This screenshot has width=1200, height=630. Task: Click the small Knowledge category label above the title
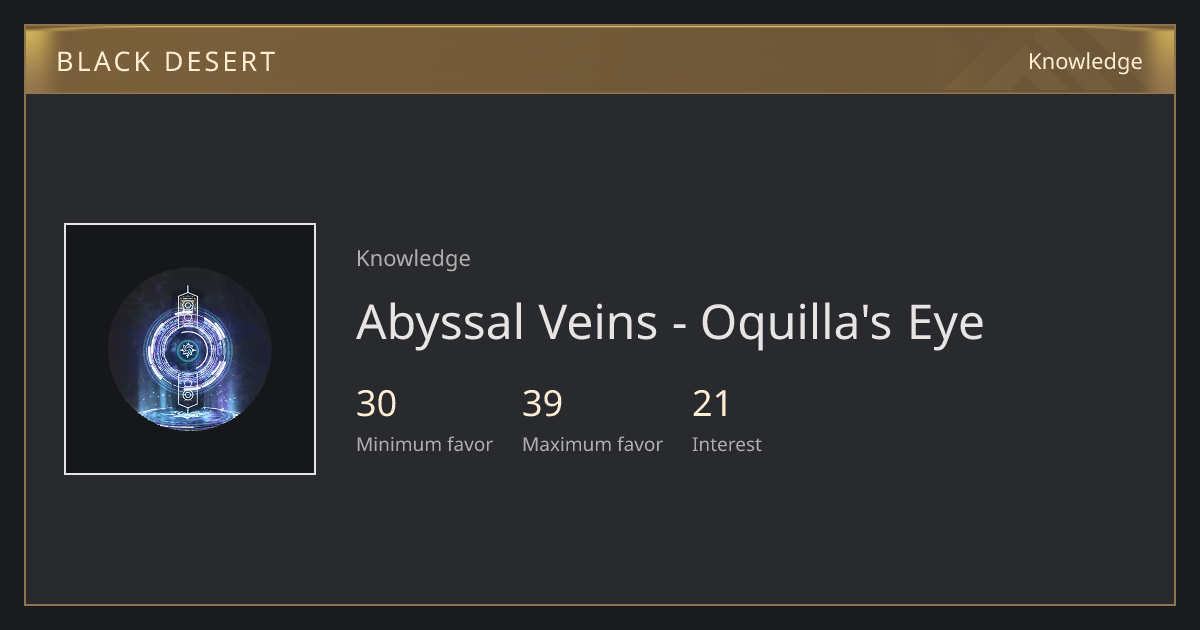click(413, 258)
